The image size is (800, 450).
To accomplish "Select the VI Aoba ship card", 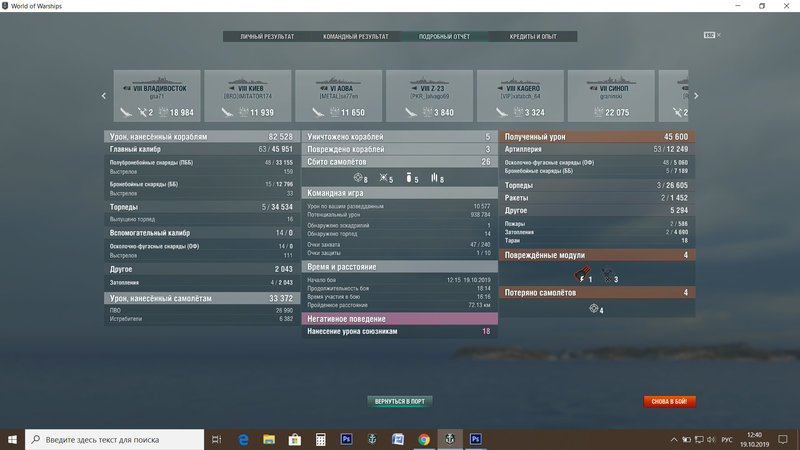I will (x=338, y=96).
